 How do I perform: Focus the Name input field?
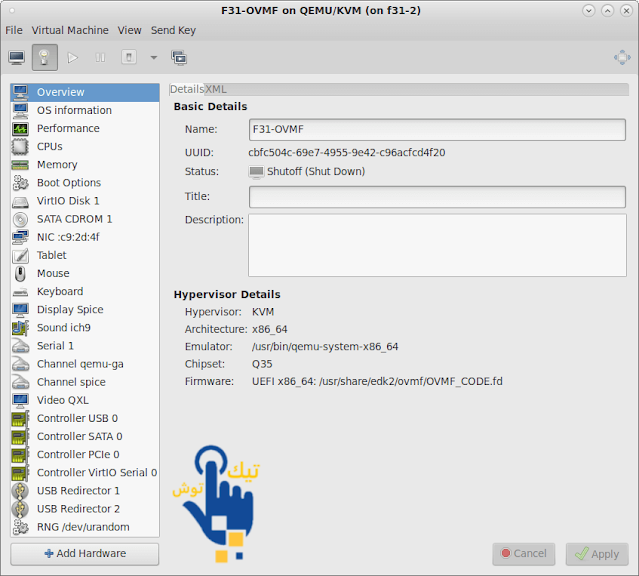pos(437,130)
